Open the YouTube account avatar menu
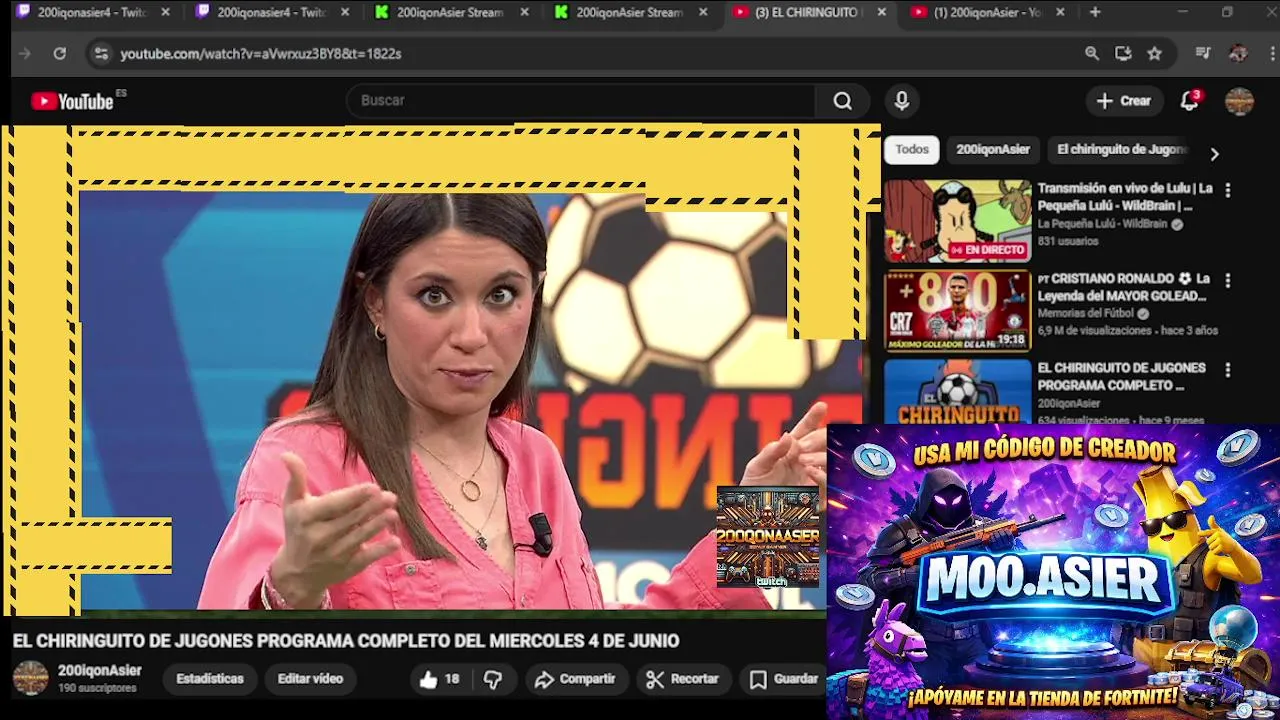This screenshot has height=720, width=1280. (x=1239, y=101)
